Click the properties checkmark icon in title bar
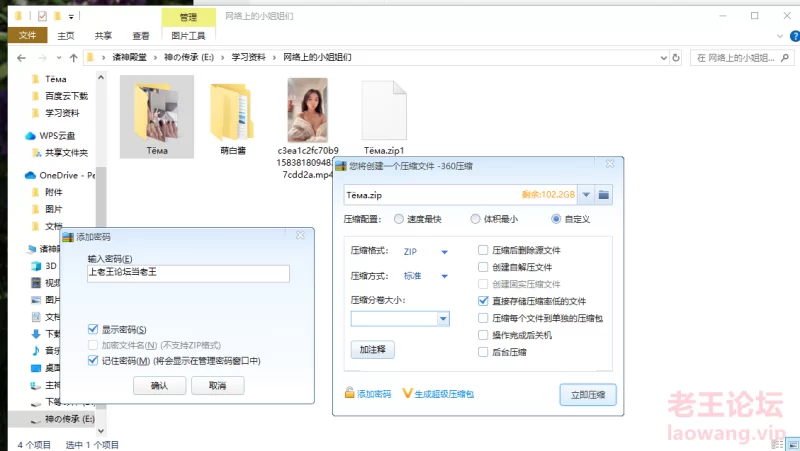This screenshot has height=451, width=800. pos(41,17)
